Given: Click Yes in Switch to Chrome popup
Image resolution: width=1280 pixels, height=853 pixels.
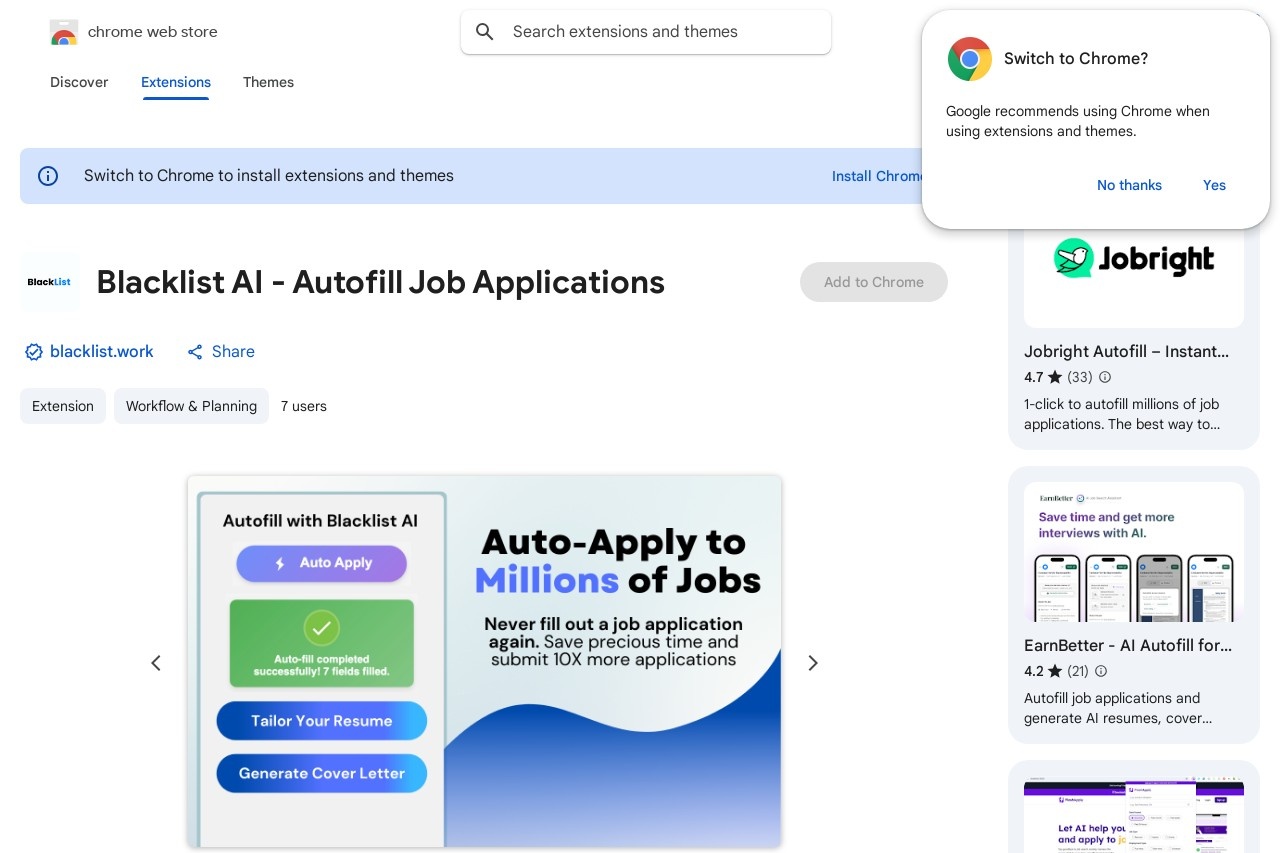Looking at the screenshot, I should point(1214,185).
